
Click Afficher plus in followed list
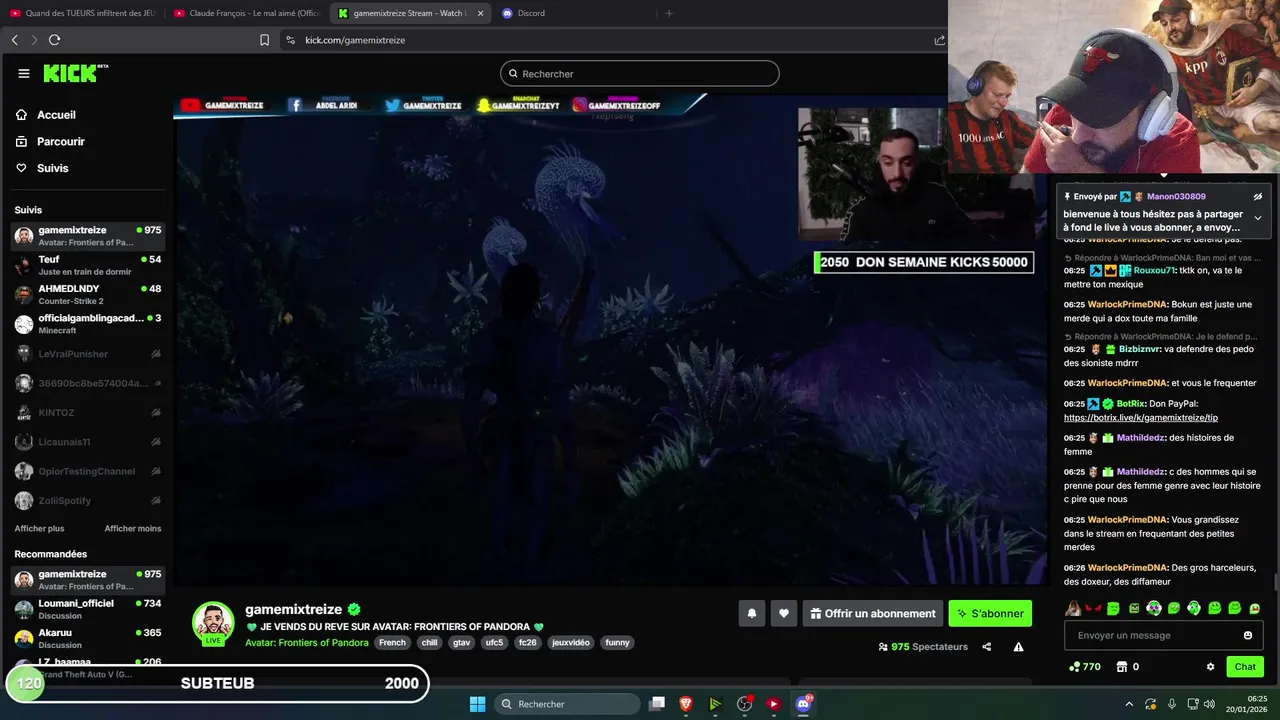(x=39, y=528)
